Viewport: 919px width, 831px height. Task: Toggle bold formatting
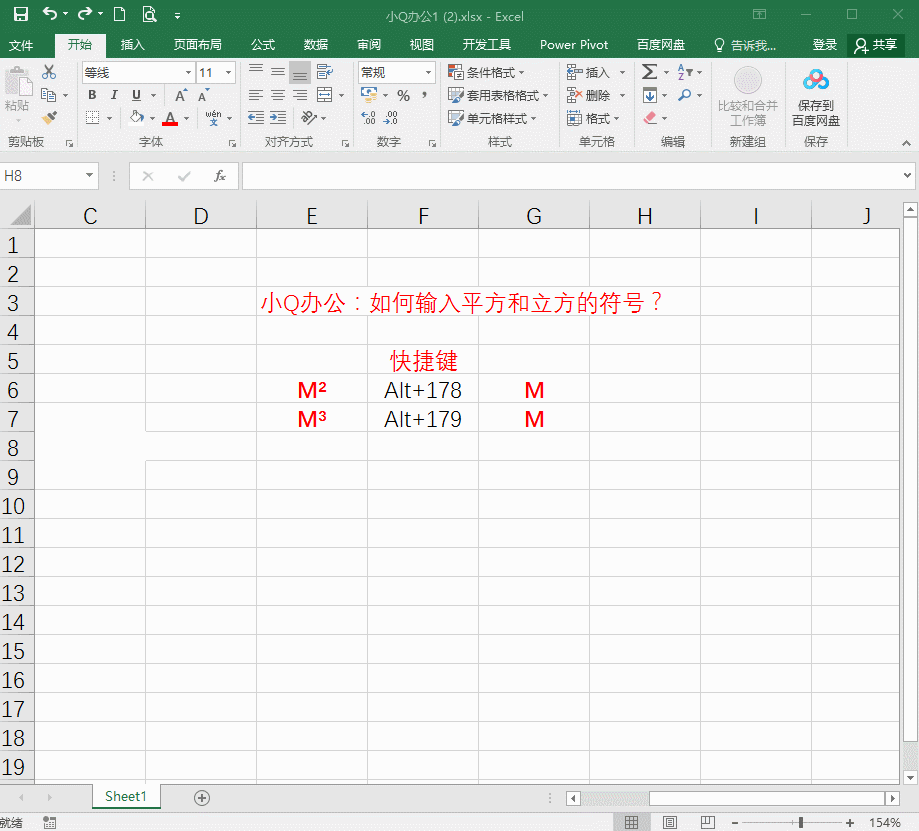[x=92, y=95]
